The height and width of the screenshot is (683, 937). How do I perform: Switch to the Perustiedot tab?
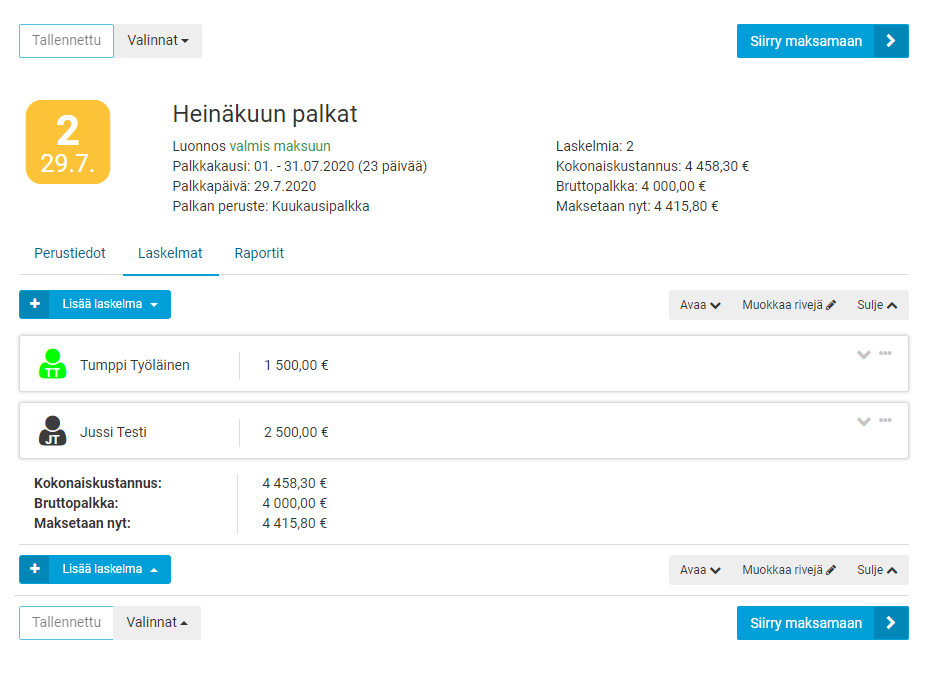pyautogui.click(x=69, y=253)
